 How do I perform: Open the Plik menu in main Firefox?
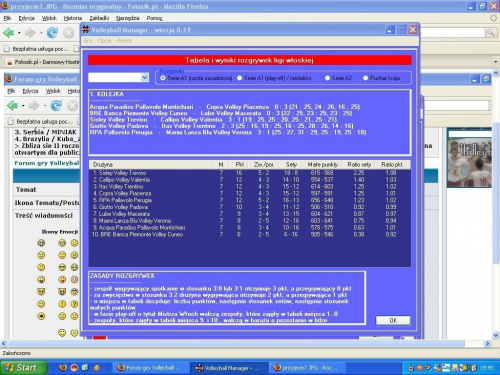click(7, 18)
